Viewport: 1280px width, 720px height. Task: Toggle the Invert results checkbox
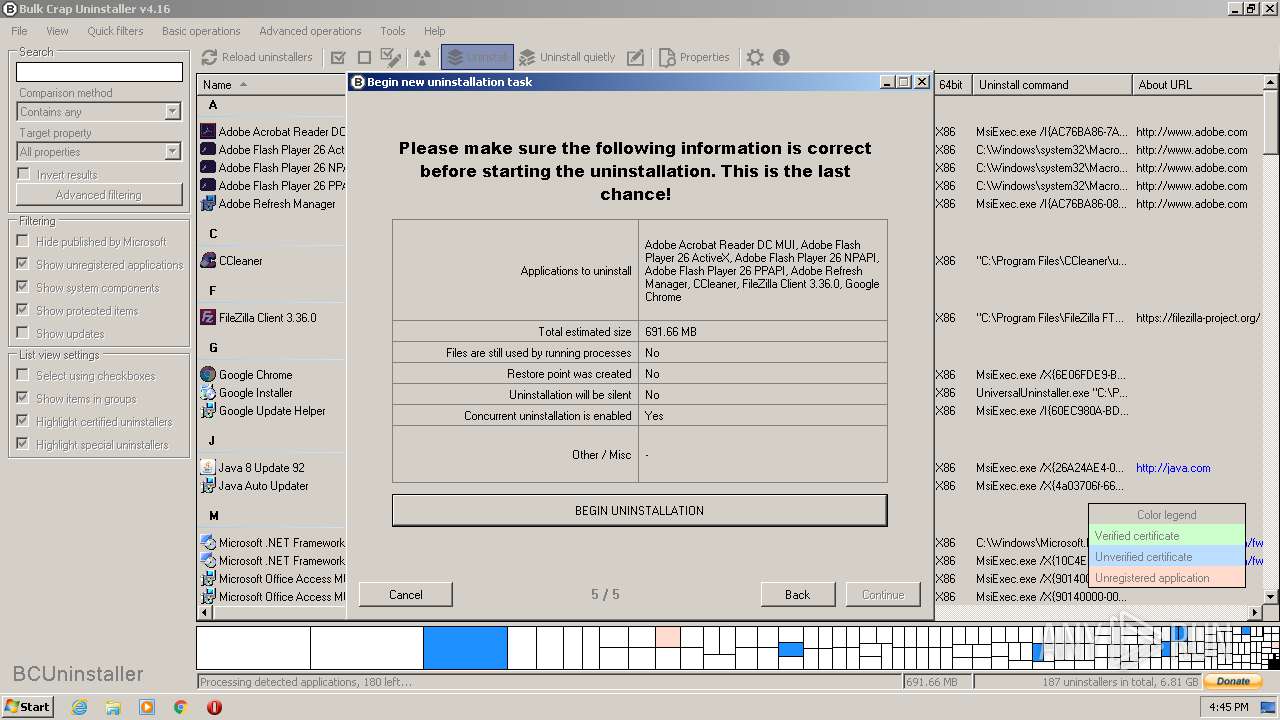(23, 174)
